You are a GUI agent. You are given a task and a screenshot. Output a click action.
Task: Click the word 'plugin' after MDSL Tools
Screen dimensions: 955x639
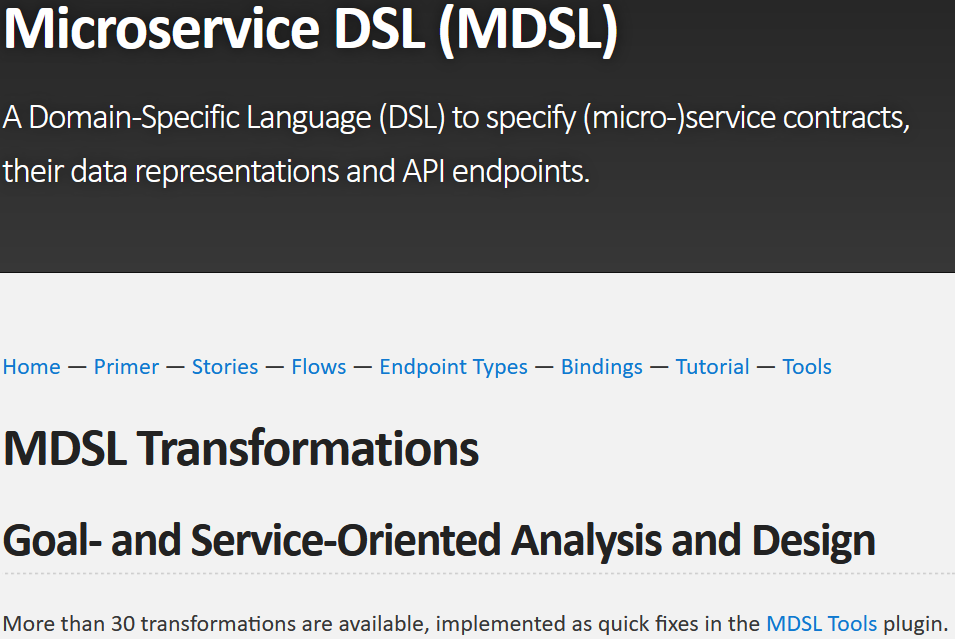(913, 624)
